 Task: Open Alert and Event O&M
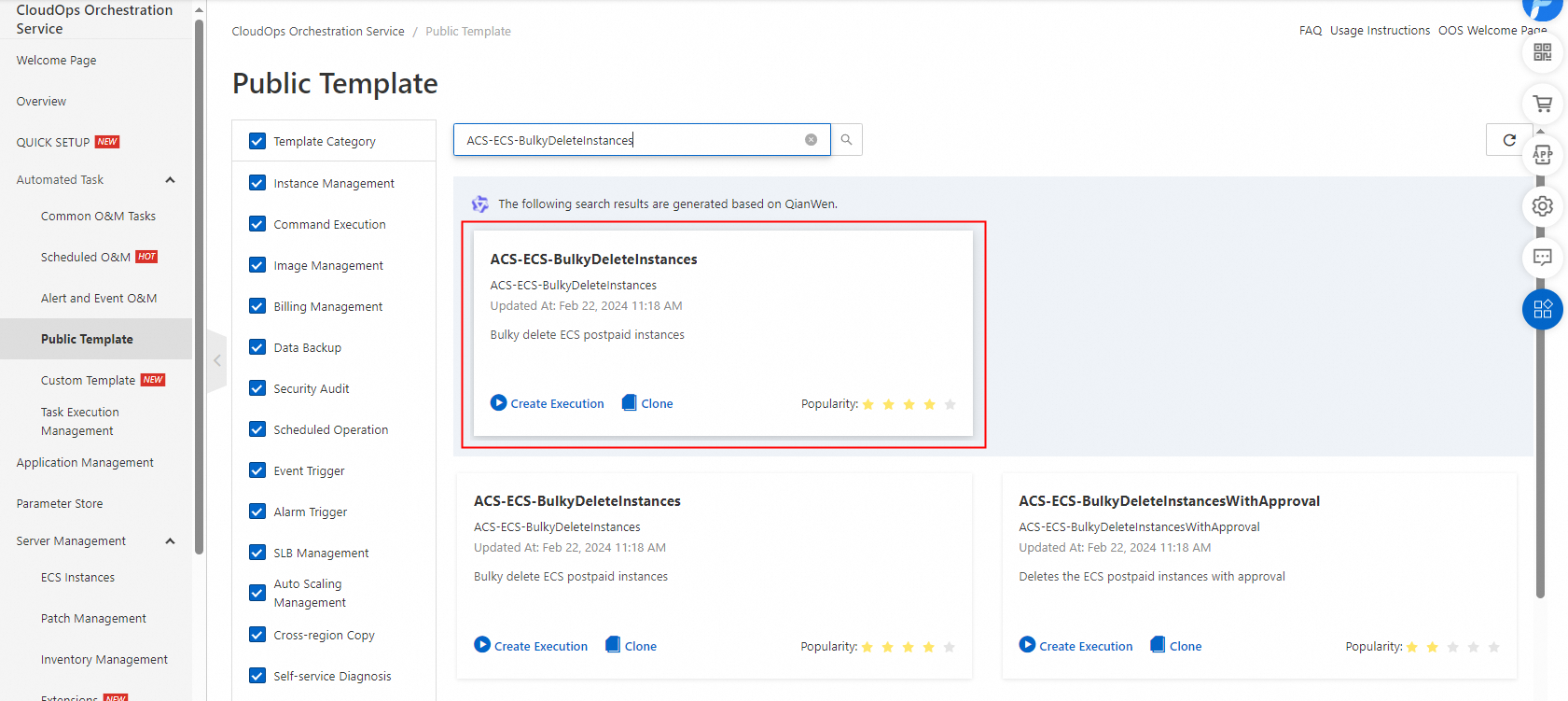pos(99,299)
